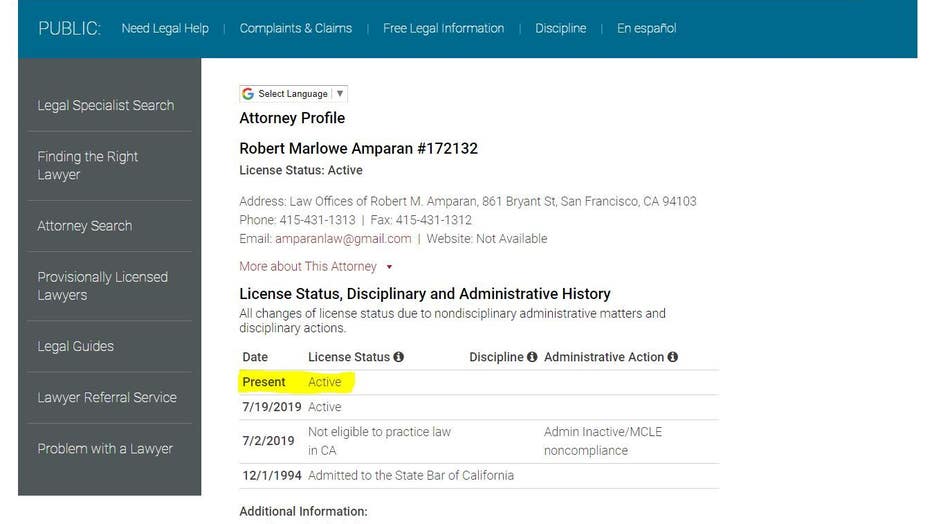Click Problem with a Lawyer sidebar item
Image resolution: width=932 pixels, height=524 pixels.
pyautogui.click(x=105, y=449)
